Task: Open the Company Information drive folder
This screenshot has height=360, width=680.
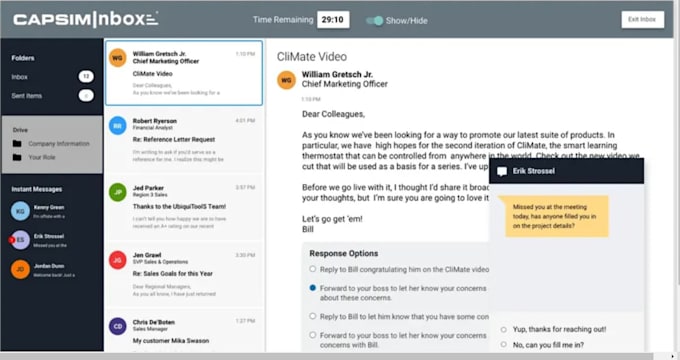Action: coord(59,144)
